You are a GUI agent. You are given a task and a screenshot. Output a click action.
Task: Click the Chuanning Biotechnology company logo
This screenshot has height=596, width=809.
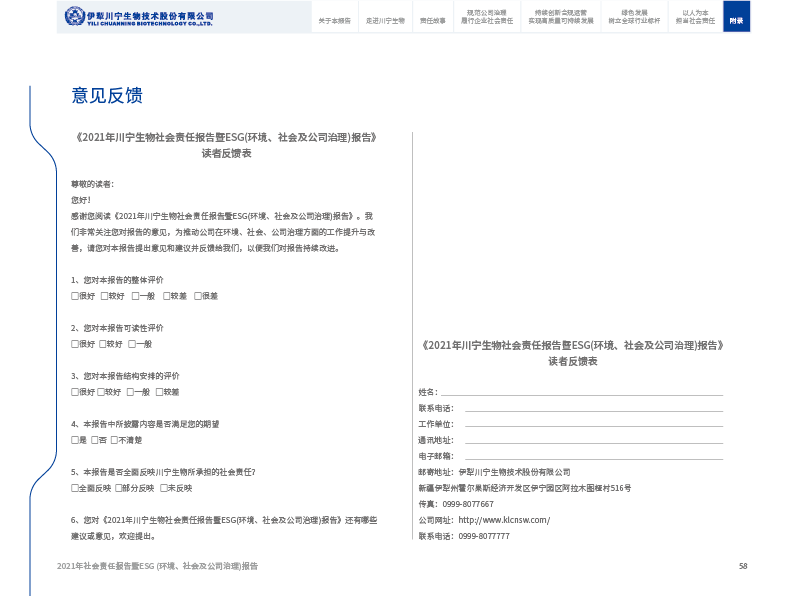139,17
